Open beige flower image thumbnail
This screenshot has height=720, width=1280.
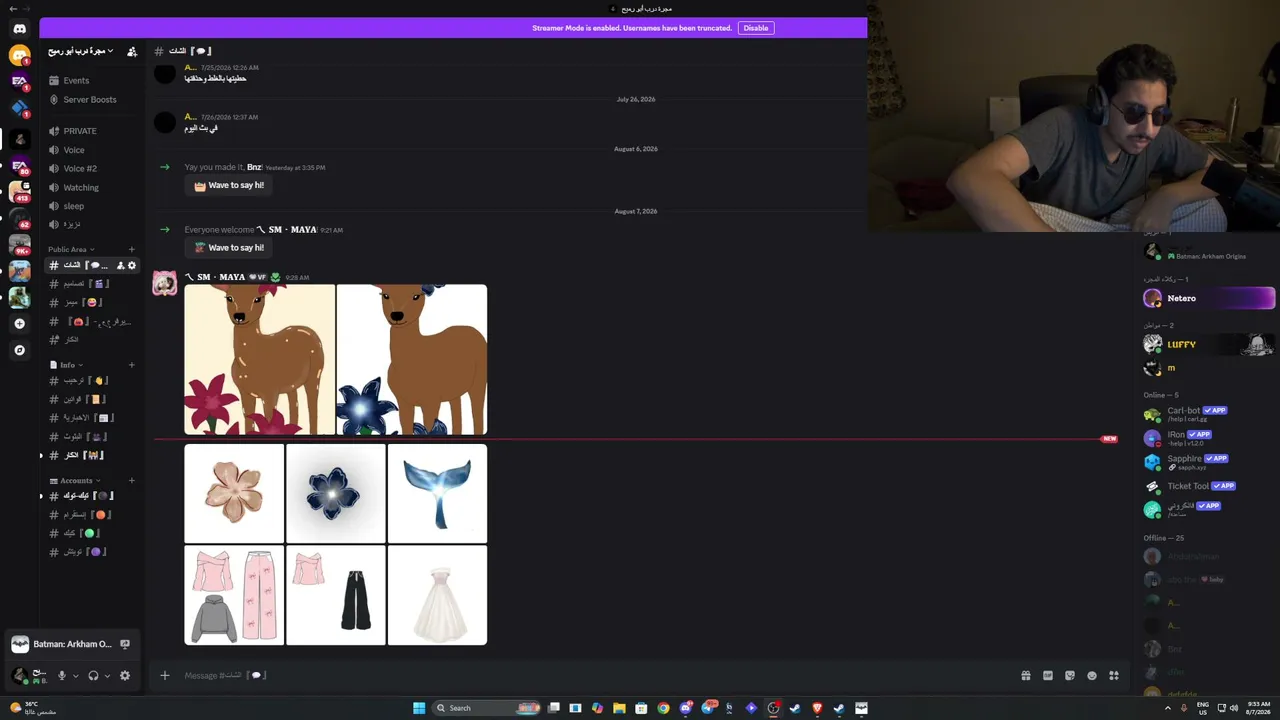click(234, 493)
